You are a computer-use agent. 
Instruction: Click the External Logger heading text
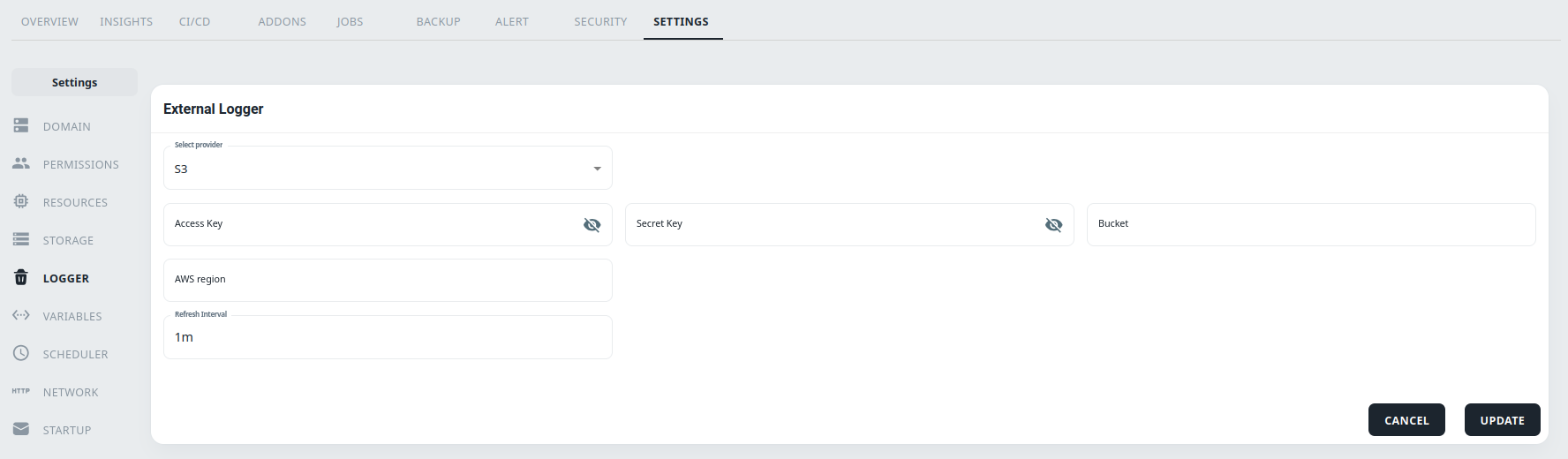[214, 109]
